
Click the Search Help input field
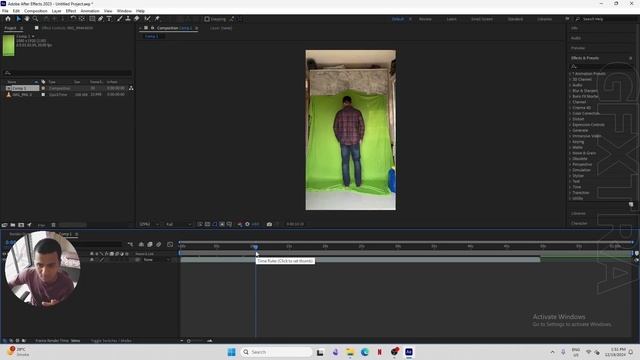pos(607,19)
